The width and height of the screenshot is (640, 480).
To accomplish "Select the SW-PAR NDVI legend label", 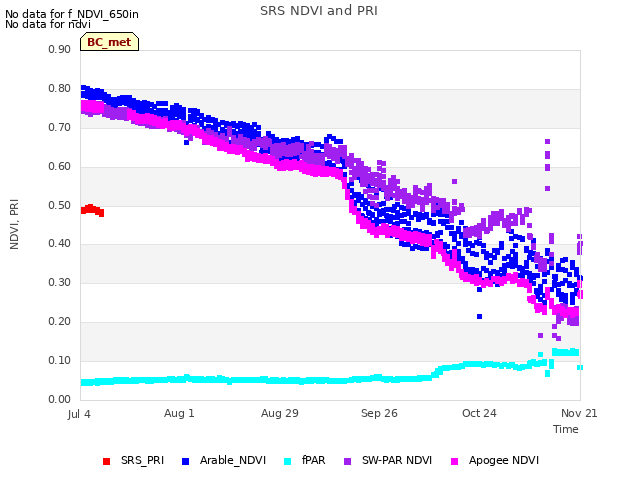I will tap(397, 460).
